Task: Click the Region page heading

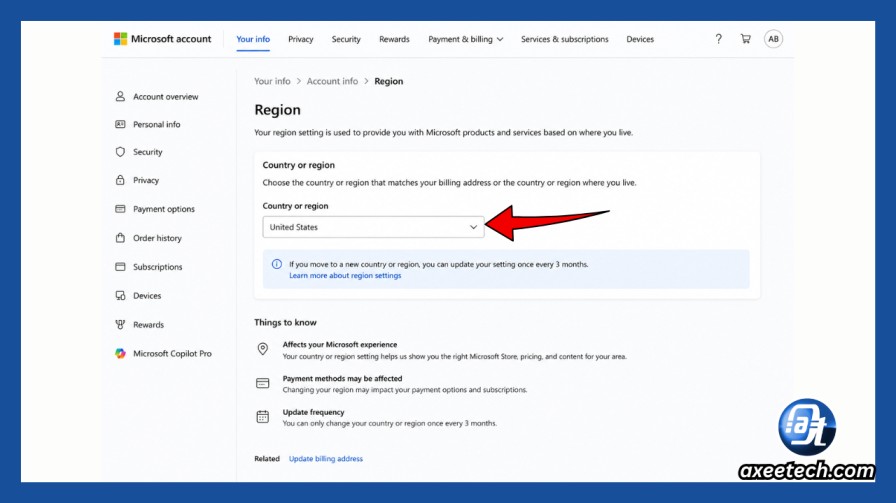Action: click(277, 110)
